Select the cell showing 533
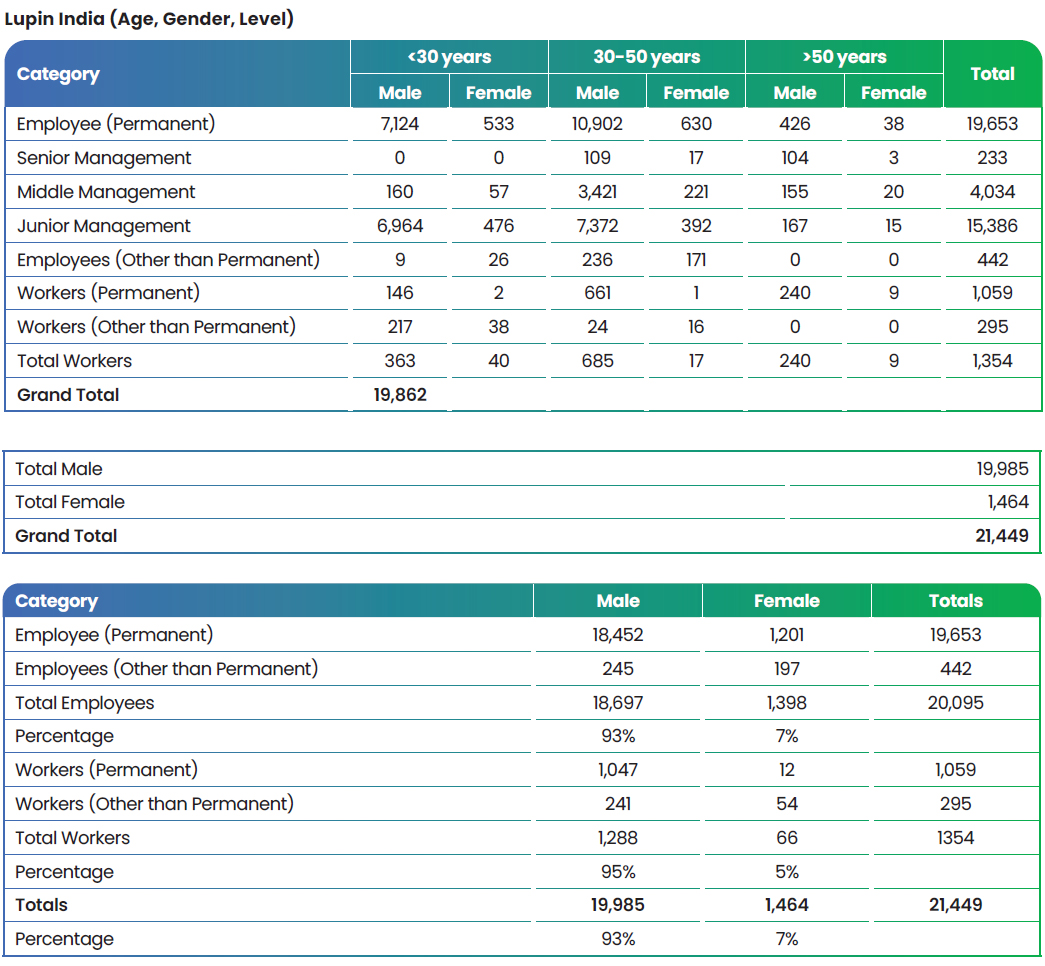This screenshot has width=1045, height=966. point(499,124)
